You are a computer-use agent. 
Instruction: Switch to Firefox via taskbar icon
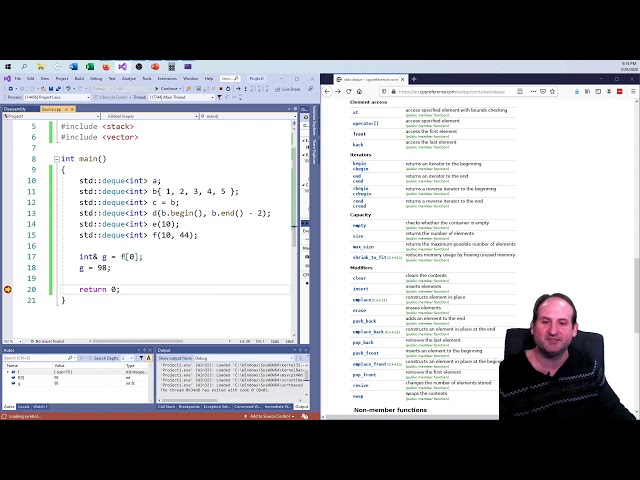point(106,67)
